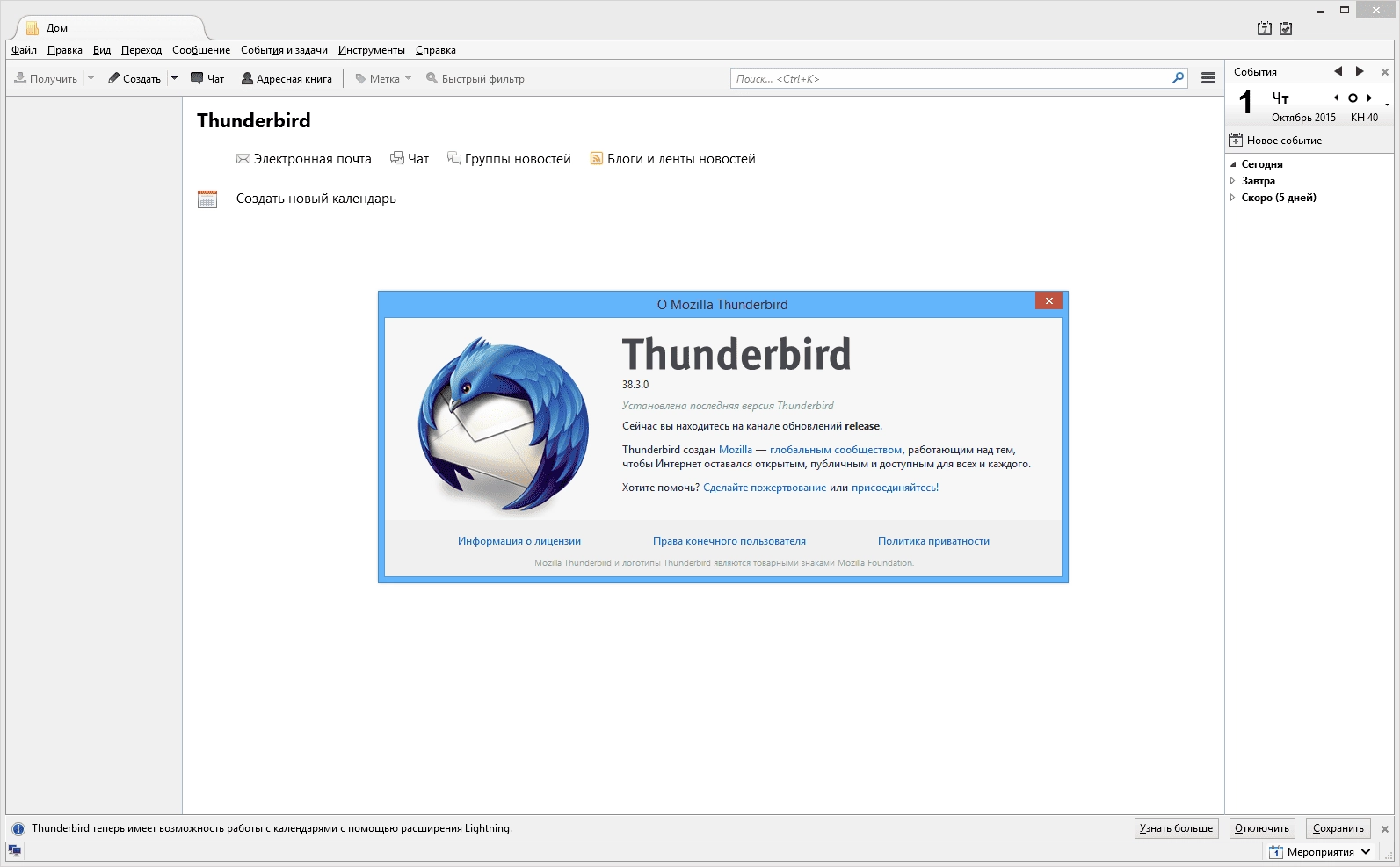1400x867 pixels.
Task: Open Политика приватности
Action: 933,541
